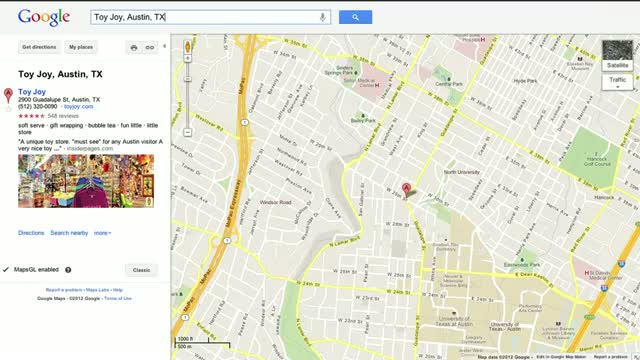Screen dimensions: 640x360
Task: Toggle the MapsGL enabled checkmark
Action: (6, 269)
